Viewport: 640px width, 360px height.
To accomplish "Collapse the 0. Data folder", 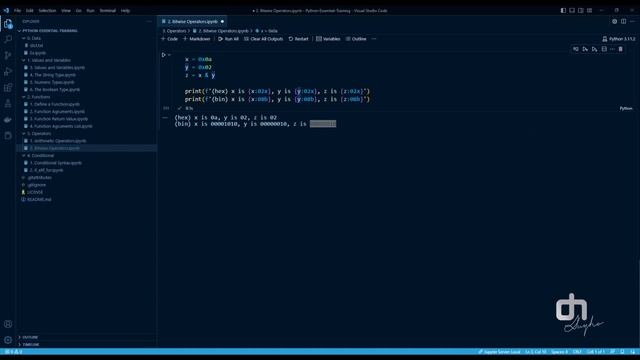I will coord(33,38).
